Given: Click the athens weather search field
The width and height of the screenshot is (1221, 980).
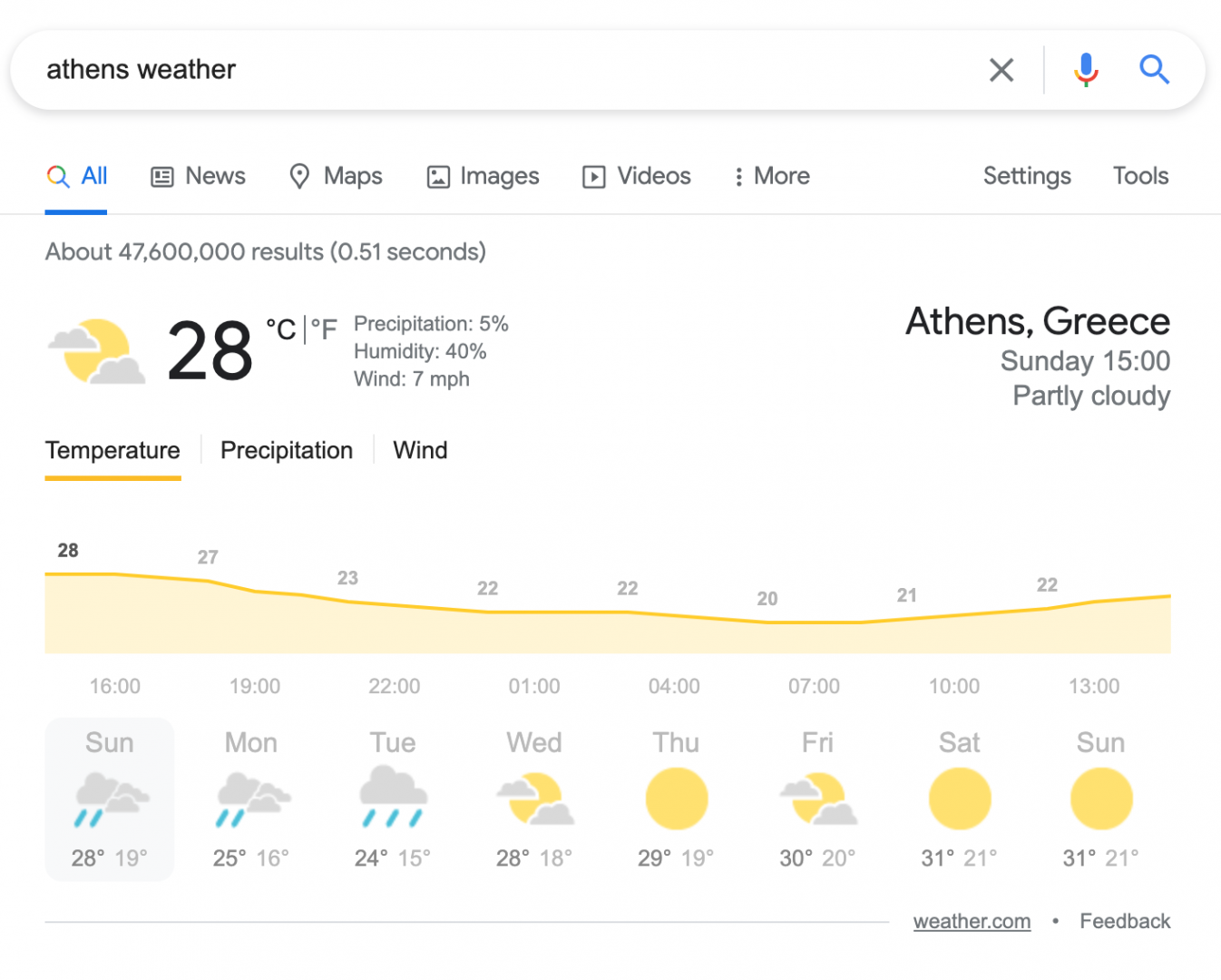Looking at the screenshot, I should tap(508, 70).
